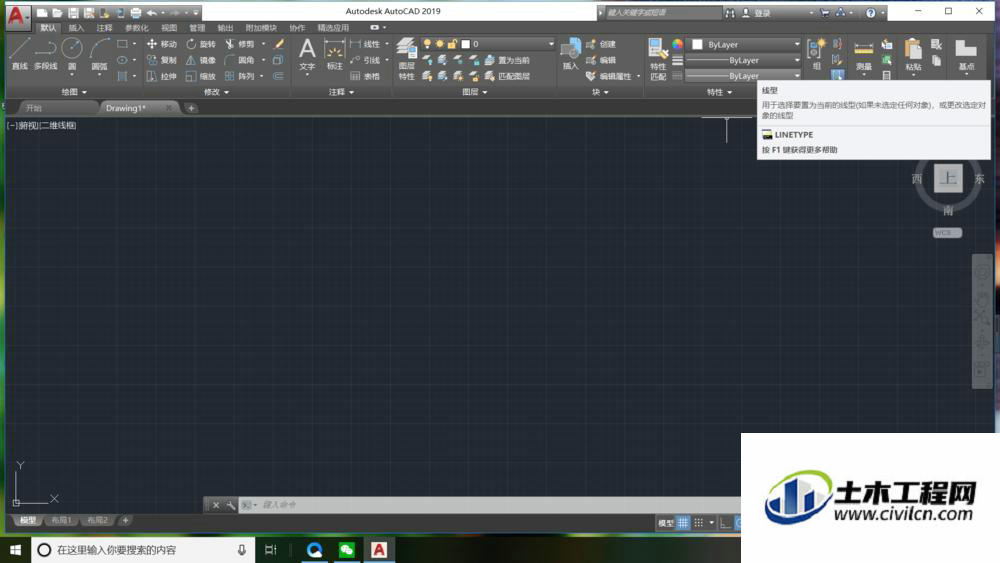Screen dimensions: 1000x563
Task: Switch to Layout1 (布局1) tab
Action: (61, 520)
